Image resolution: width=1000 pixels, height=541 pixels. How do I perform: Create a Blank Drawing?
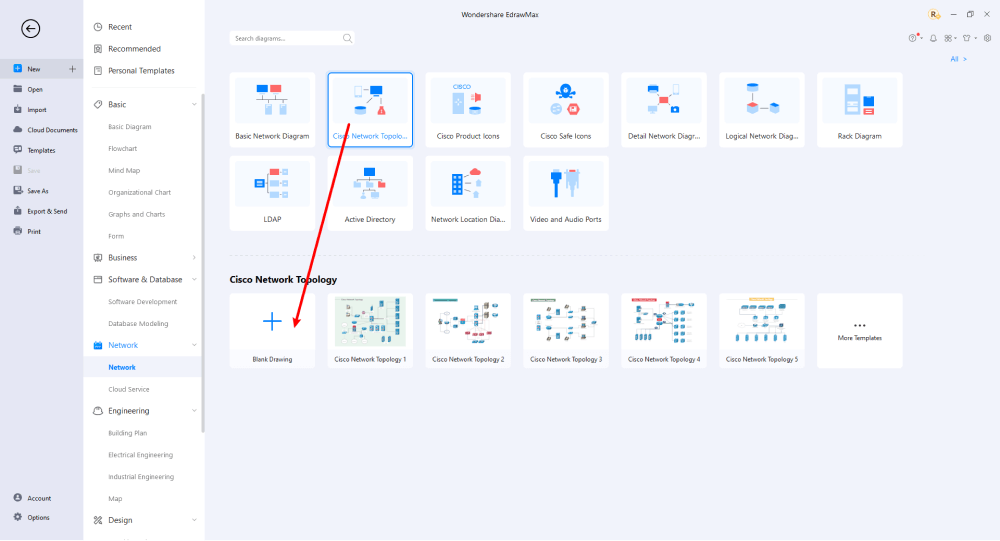click(x=272, y=330)
